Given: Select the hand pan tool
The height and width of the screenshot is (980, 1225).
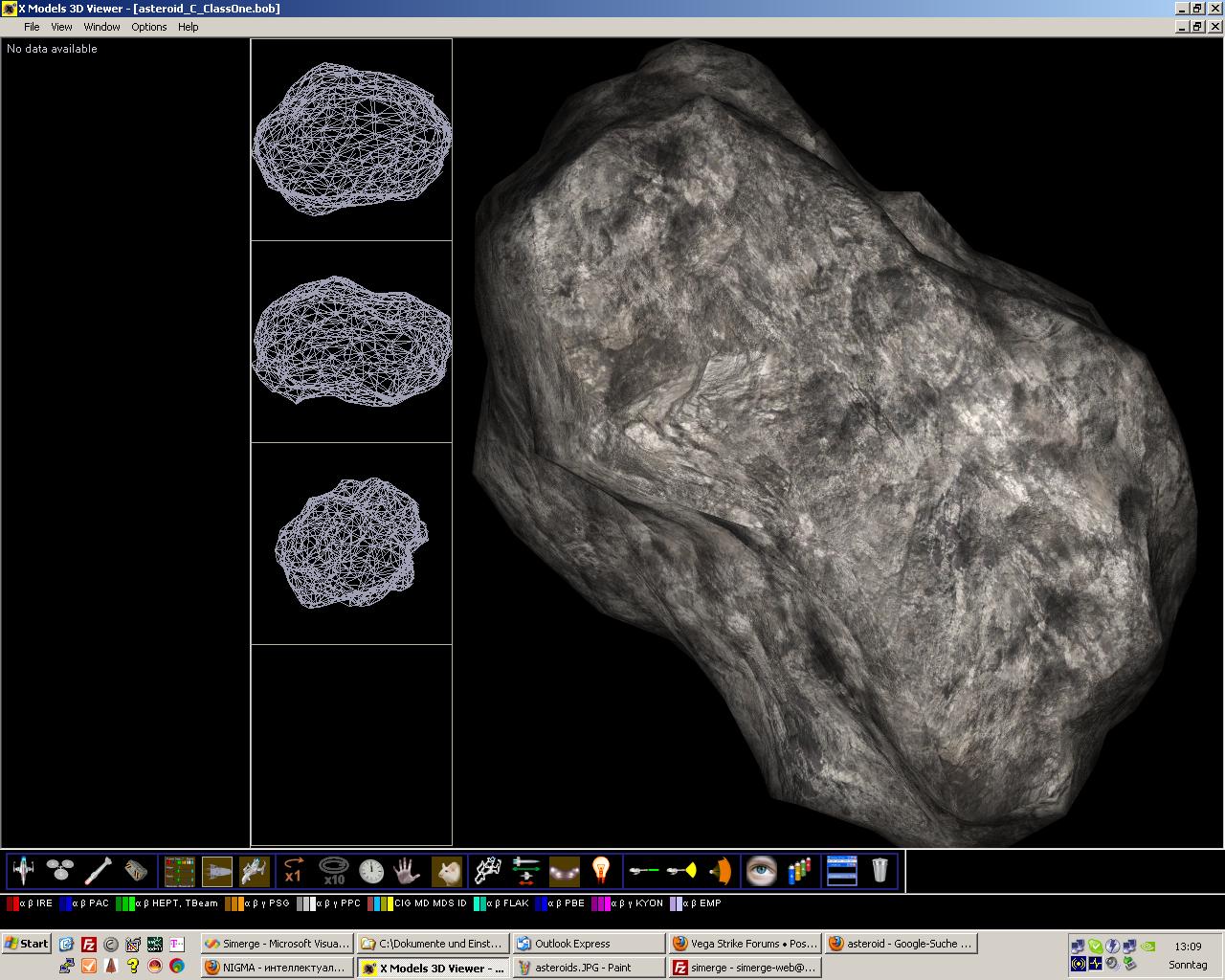Looking at the screenshot, I should click(408, 870).
